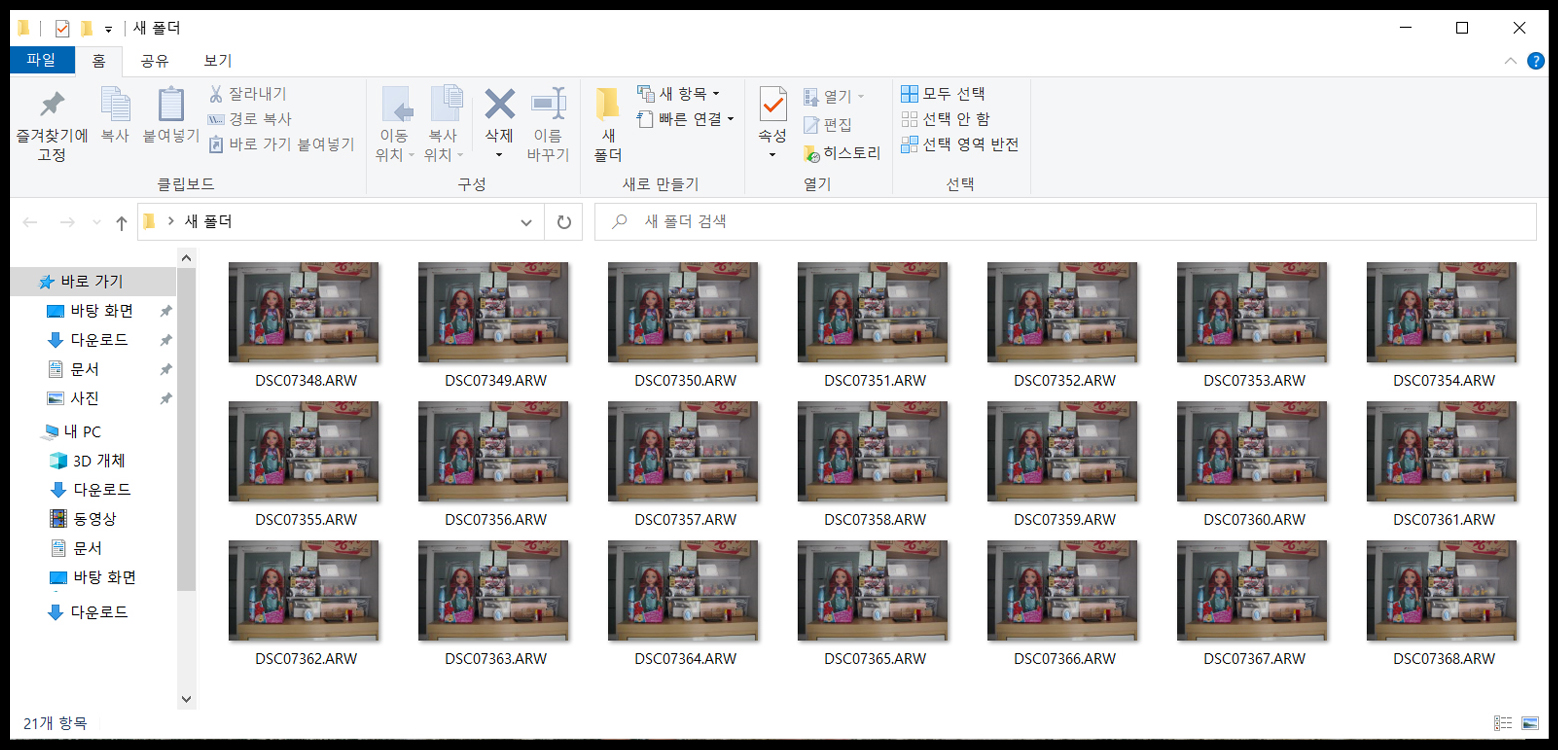Switch to details view icon in status bar
Screen dimensions: 1558x750
pos(1503,722)
